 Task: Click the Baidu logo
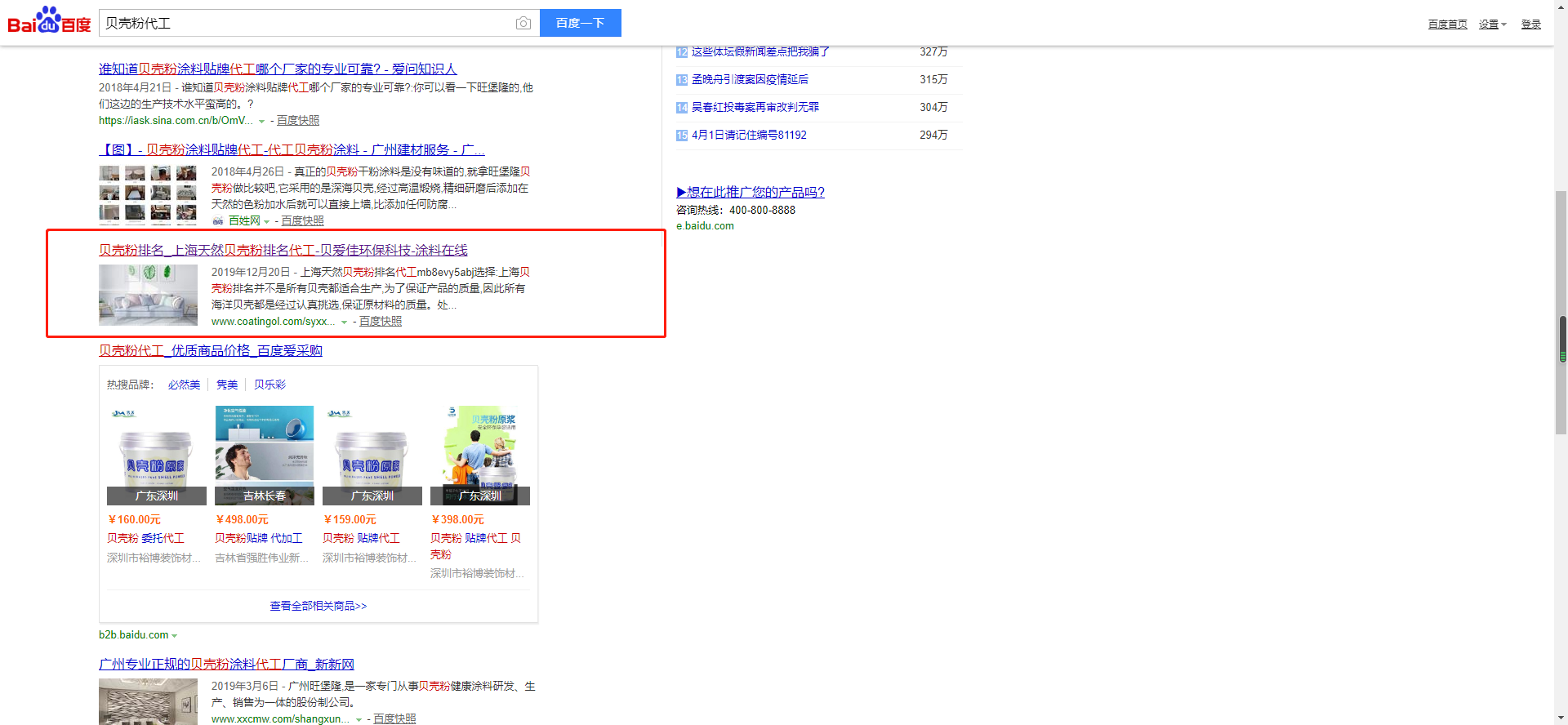[x=49, y=20]
